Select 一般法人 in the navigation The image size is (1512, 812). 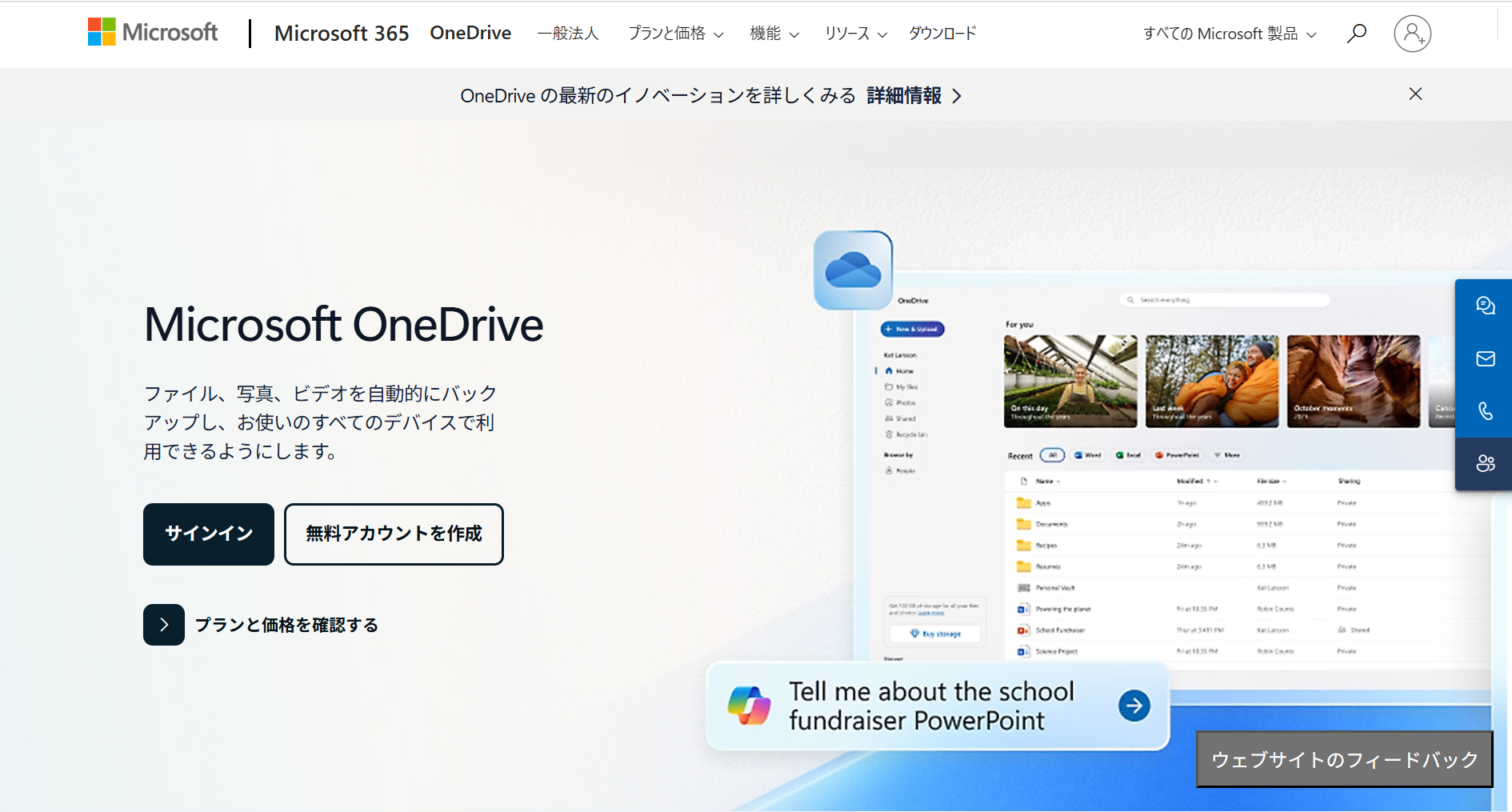click(x=568, y=34)
